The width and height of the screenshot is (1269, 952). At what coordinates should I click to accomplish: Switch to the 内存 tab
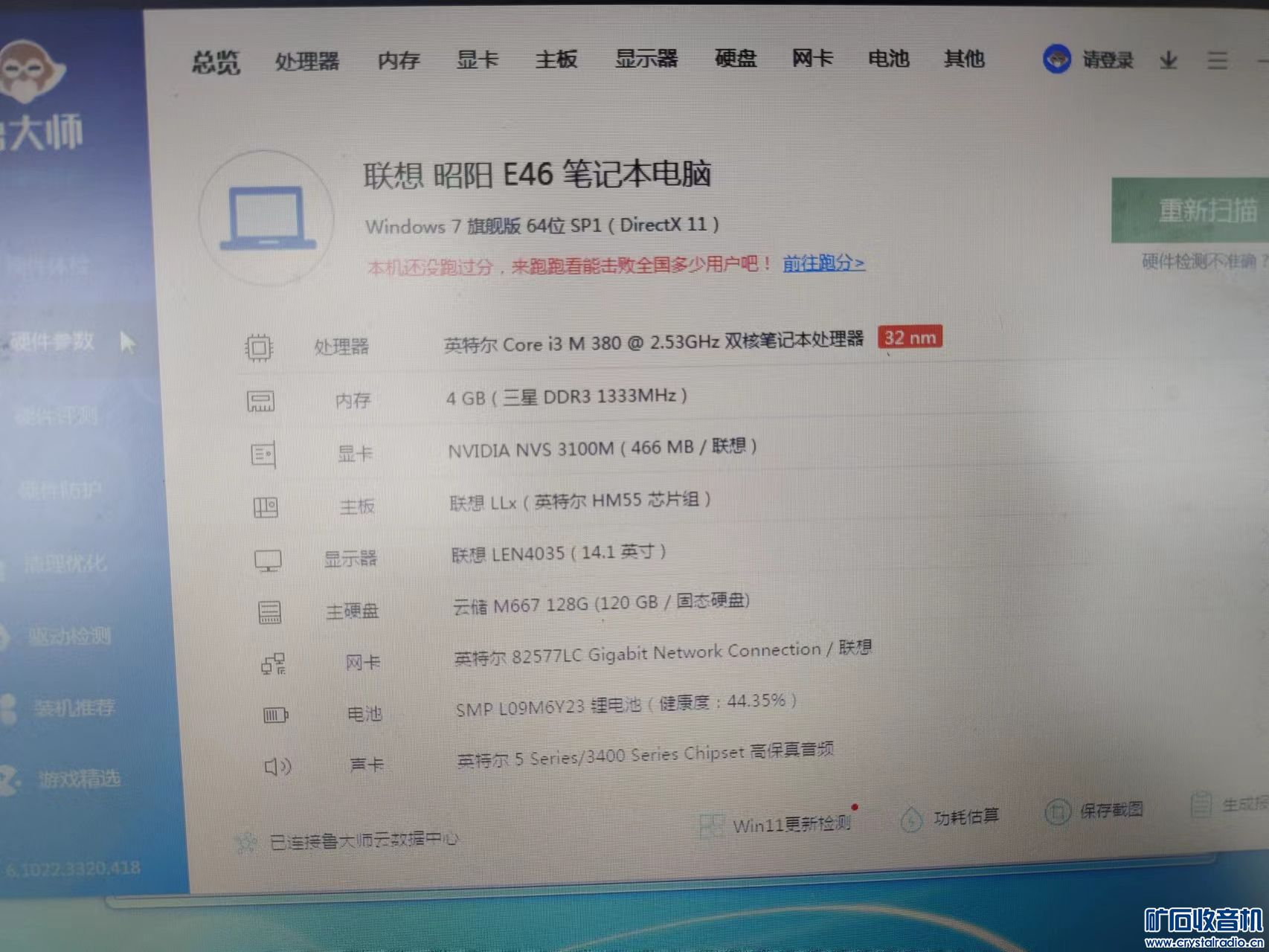tap(399, 60)
